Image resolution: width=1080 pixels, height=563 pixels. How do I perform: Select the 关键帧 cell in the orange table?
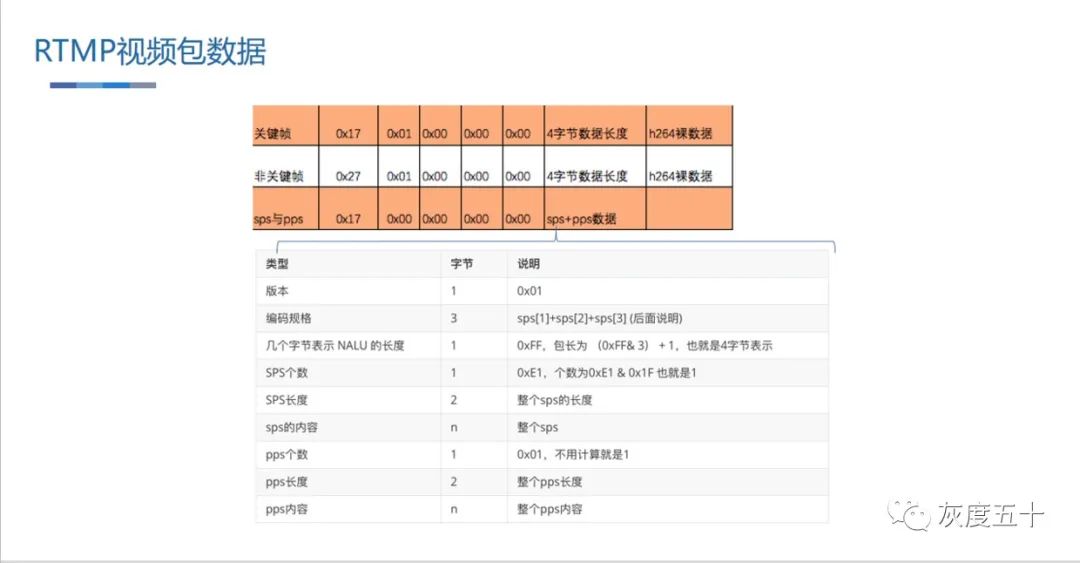273,134
